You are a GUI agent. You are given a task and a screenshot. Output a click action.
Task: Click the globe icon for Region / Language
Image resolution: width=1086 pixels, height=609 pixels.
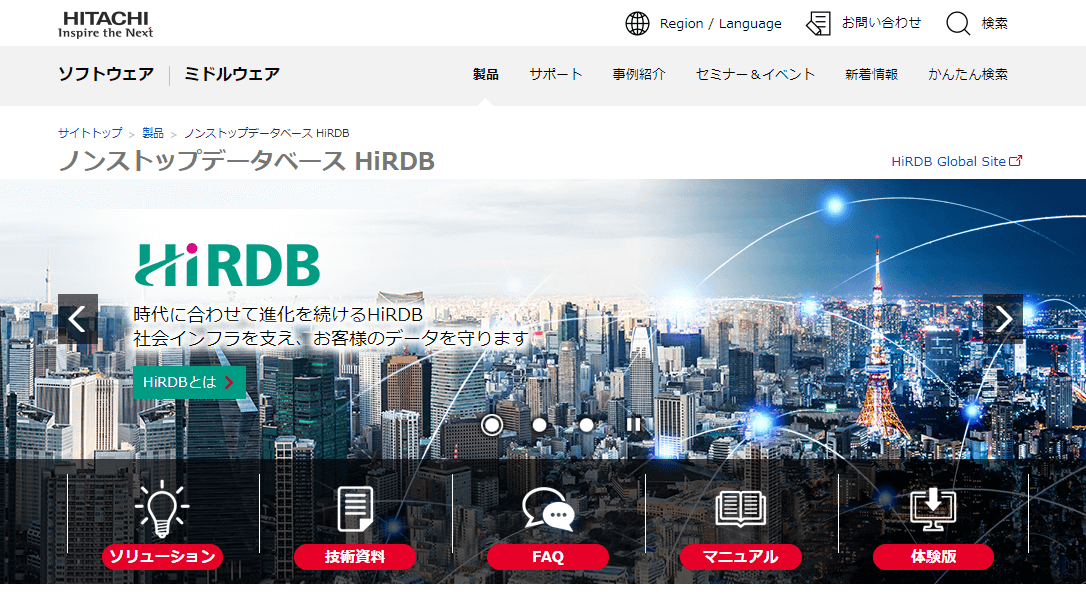[637, 24]
